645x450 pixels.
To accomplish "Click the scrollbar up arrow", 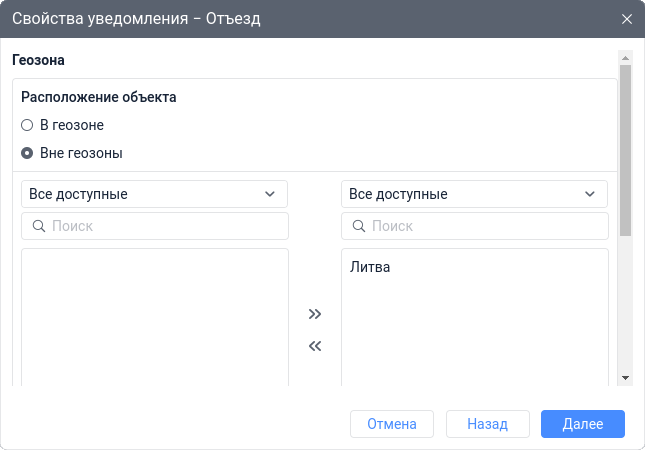I will click(625, 58).
